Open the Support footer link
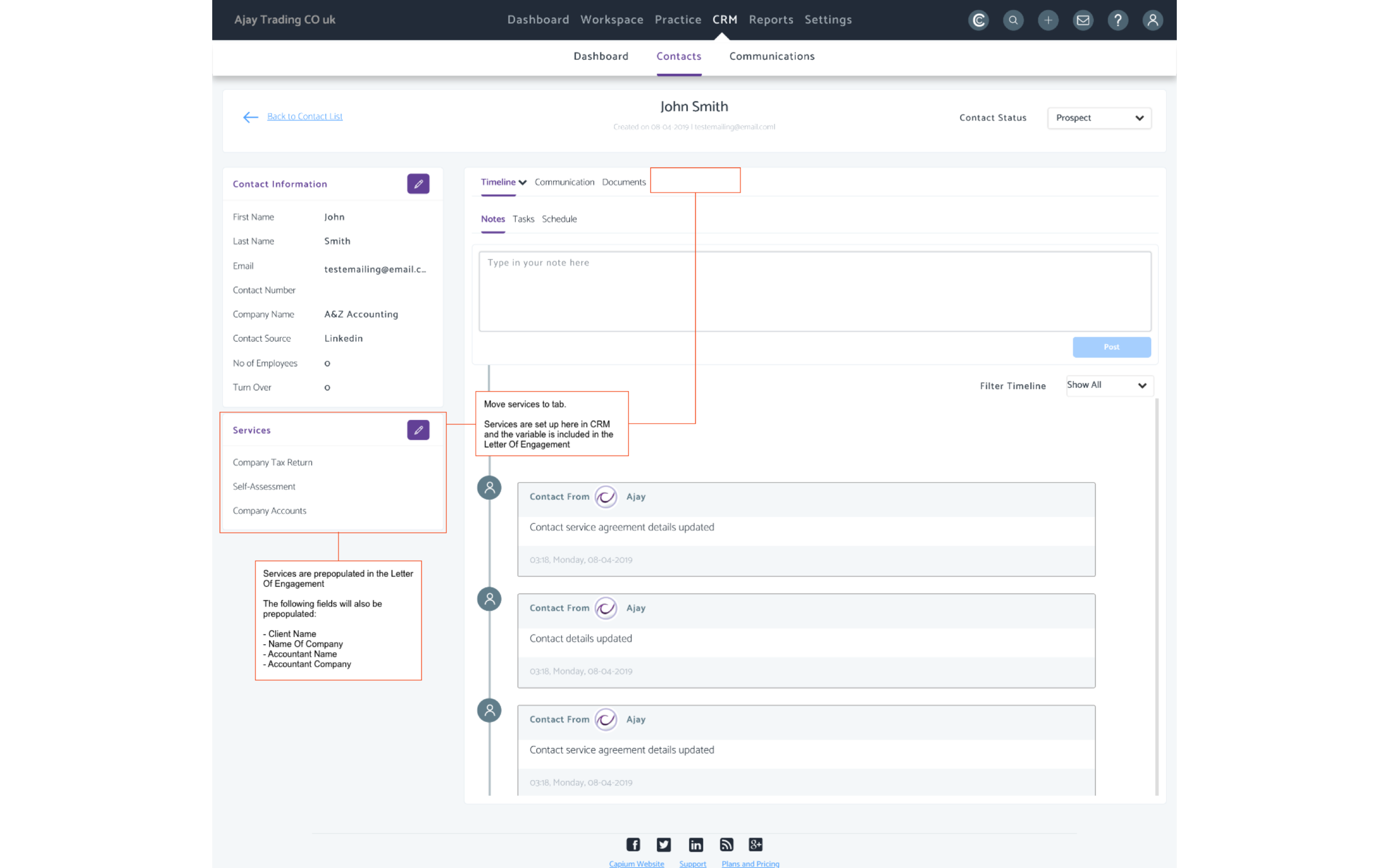The image size is (1389, 868). click(692, 864)
